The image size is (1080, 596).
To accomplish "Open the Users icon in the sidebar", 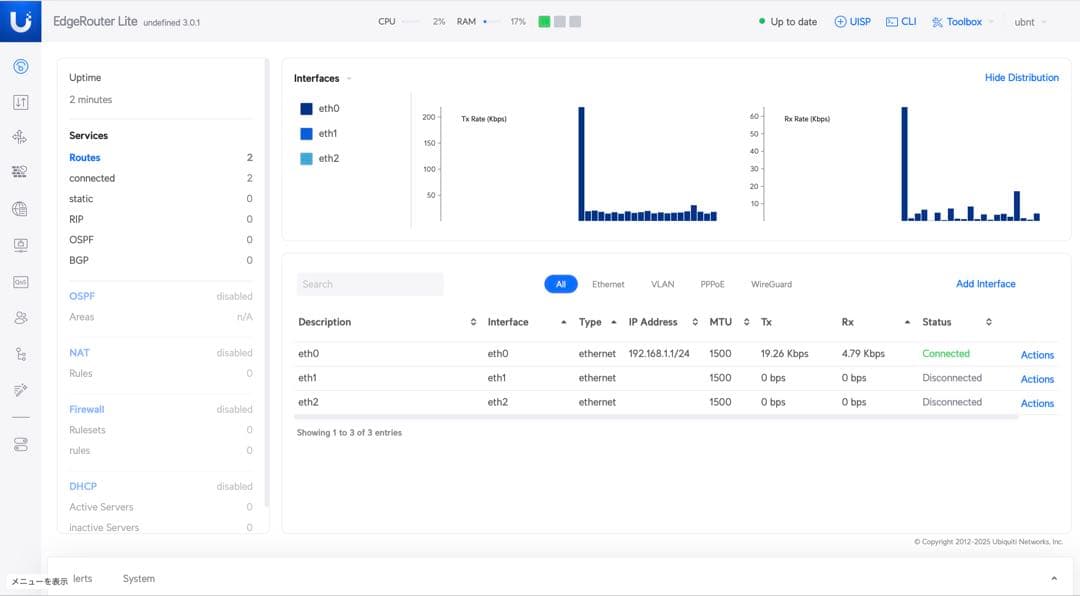I will click(20, 318).
